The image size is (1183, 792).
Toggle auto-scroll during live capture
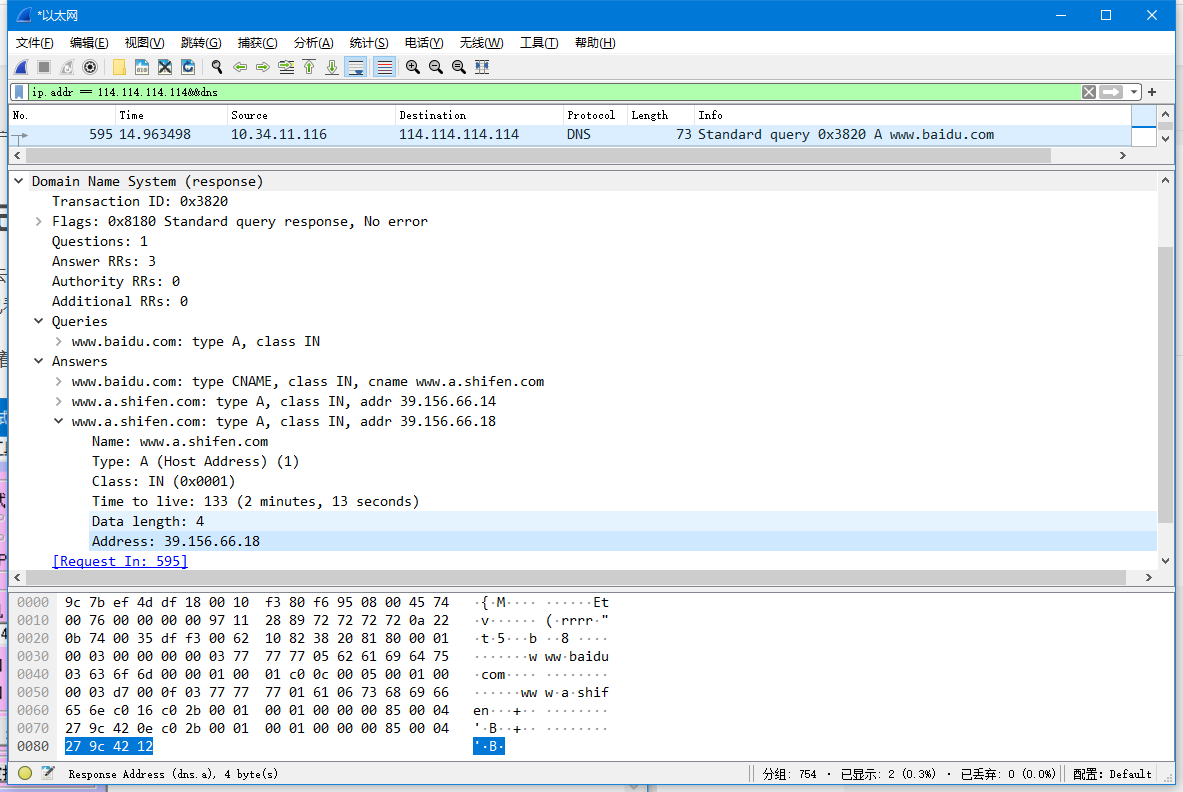(355, 67)
